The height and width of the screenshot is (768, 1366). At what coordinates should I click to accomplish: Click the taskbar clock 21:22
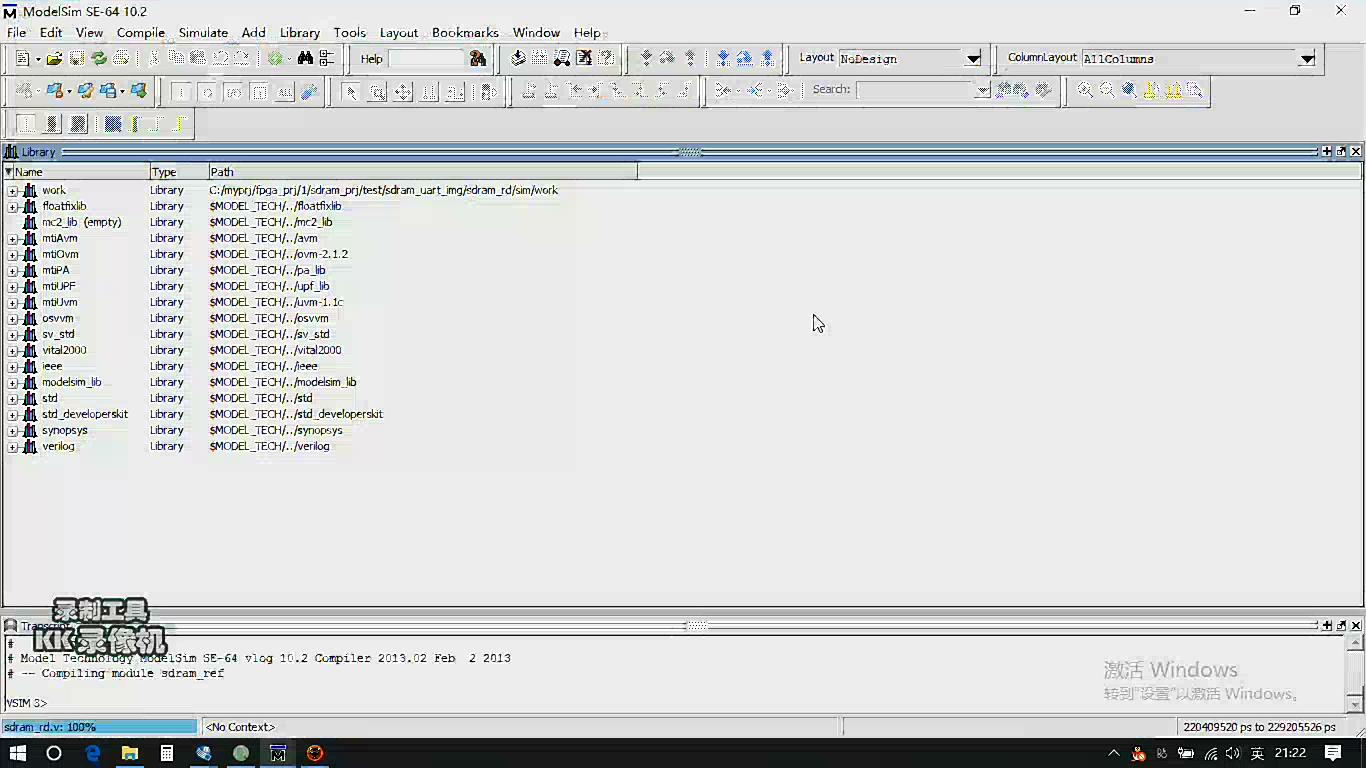(x=1290, y=753)
